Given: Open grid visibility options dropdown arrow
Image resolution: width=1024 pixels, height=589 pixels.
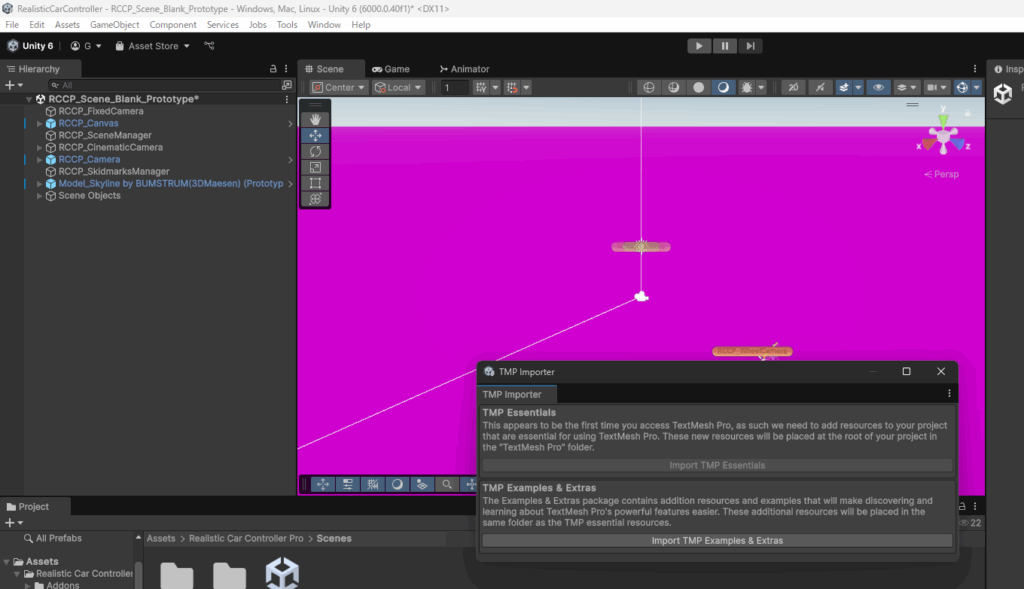Looking at the screenshot, I should point(495,88).
